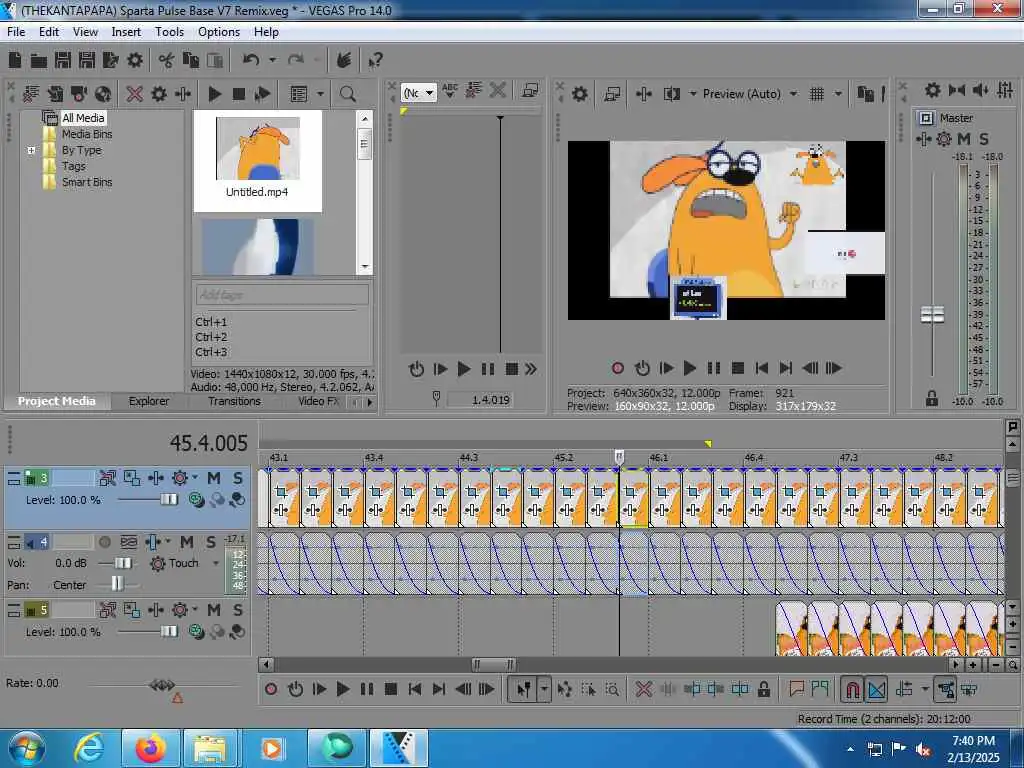Delete selection with red X in timeline toolbar
Image resolution: width=1024 pixels, height=768 pixels.
point(643,689)
